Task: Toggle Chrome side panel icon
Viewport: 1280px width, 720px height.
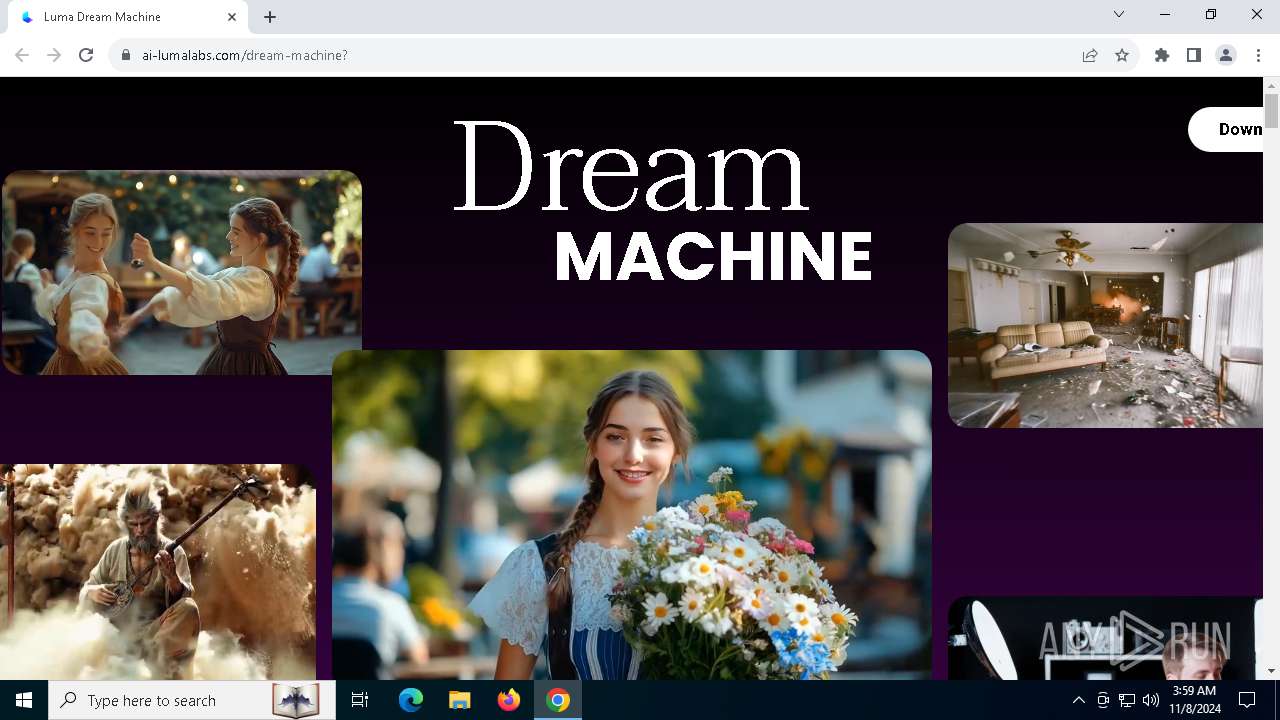Action: 1194,55
